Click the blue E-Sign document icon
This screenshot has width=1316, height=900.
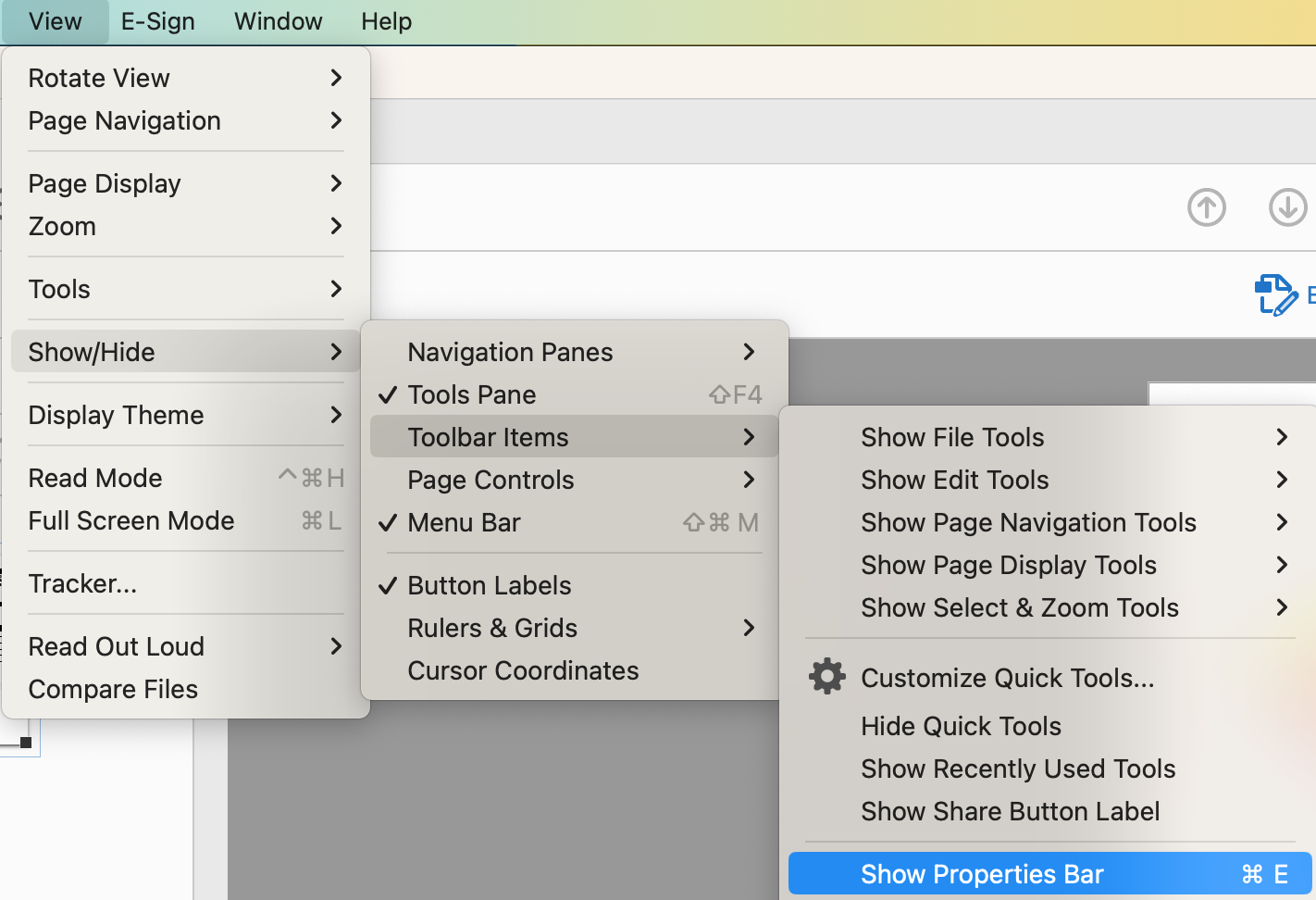click(1277, 294)
